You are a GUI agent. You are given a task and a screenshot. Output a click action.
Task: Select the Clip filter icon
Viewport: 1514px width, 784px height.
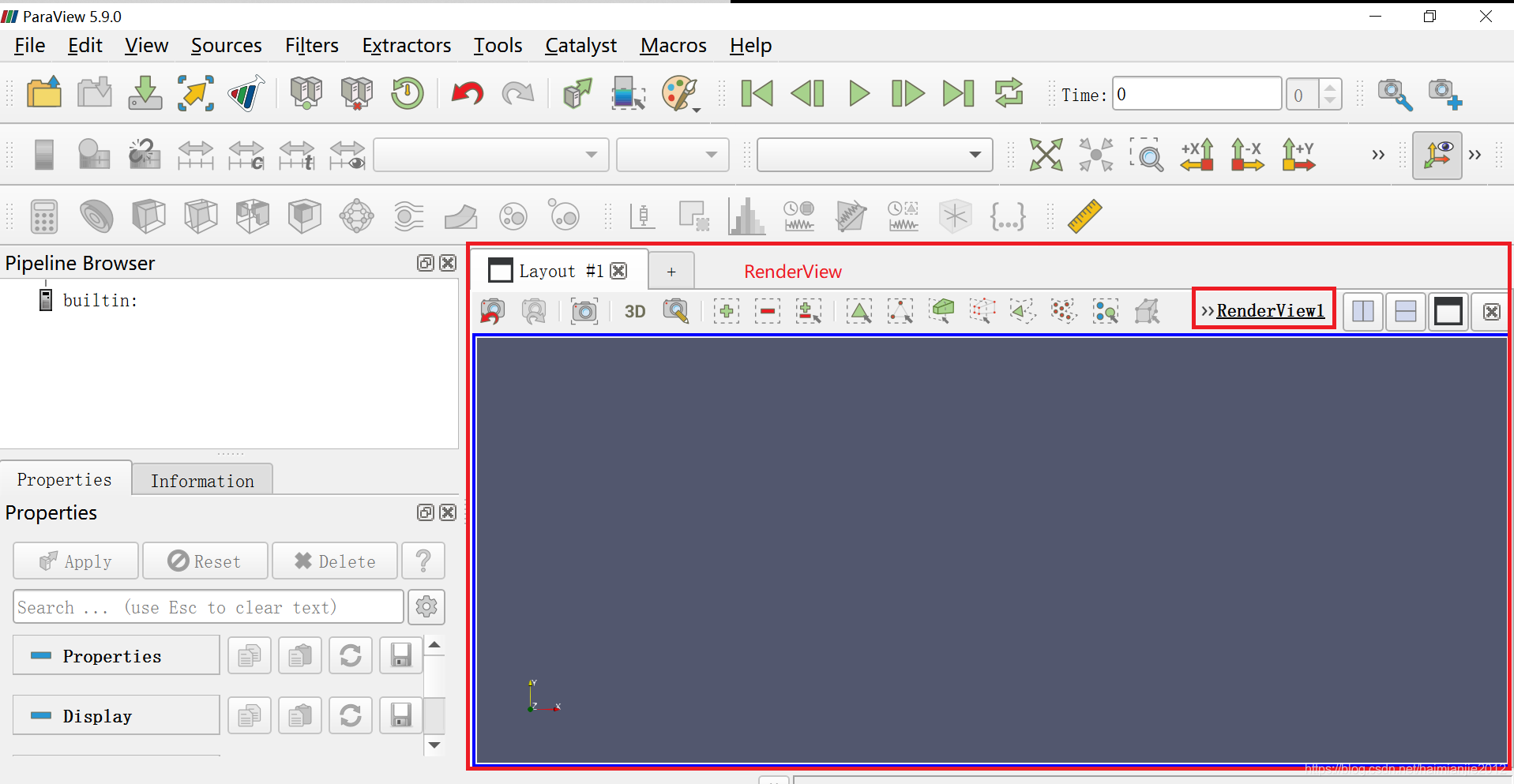(149, 216)
